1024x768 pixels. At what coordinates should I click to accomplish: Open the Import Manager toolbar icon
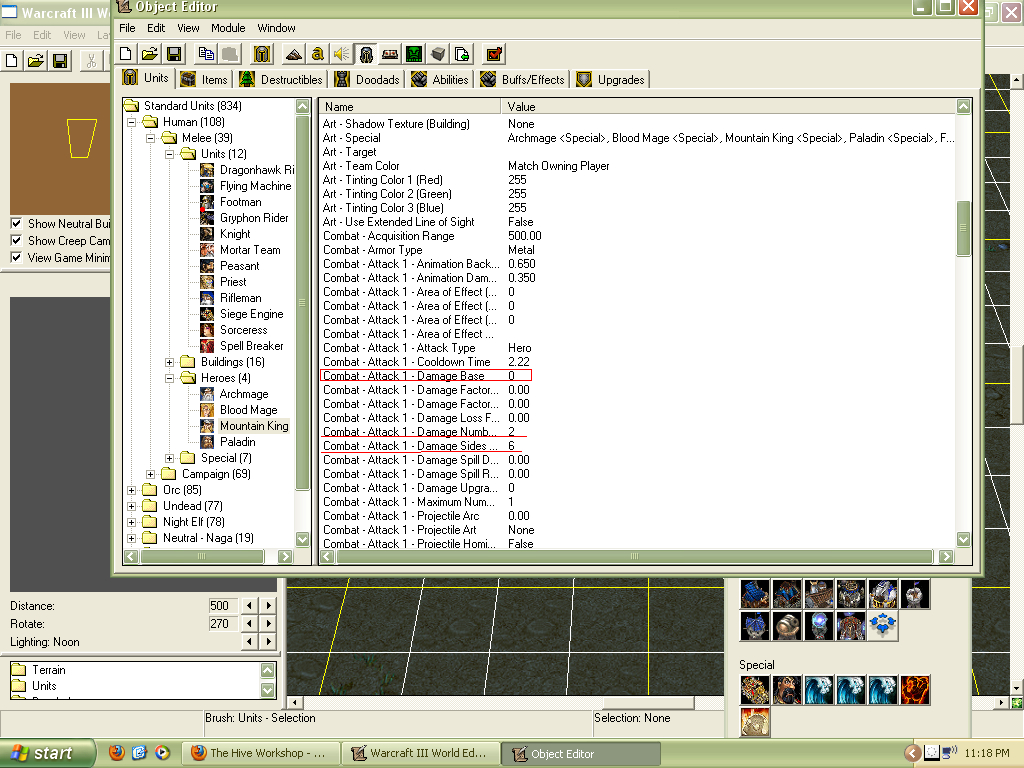coord(462,54)
